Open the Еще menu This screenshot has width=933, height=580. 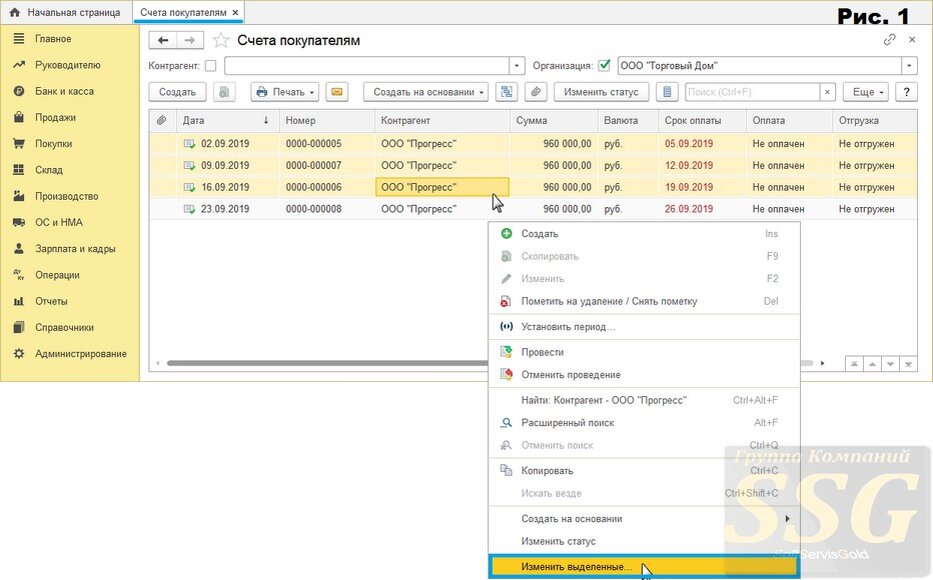click(866, 92)
